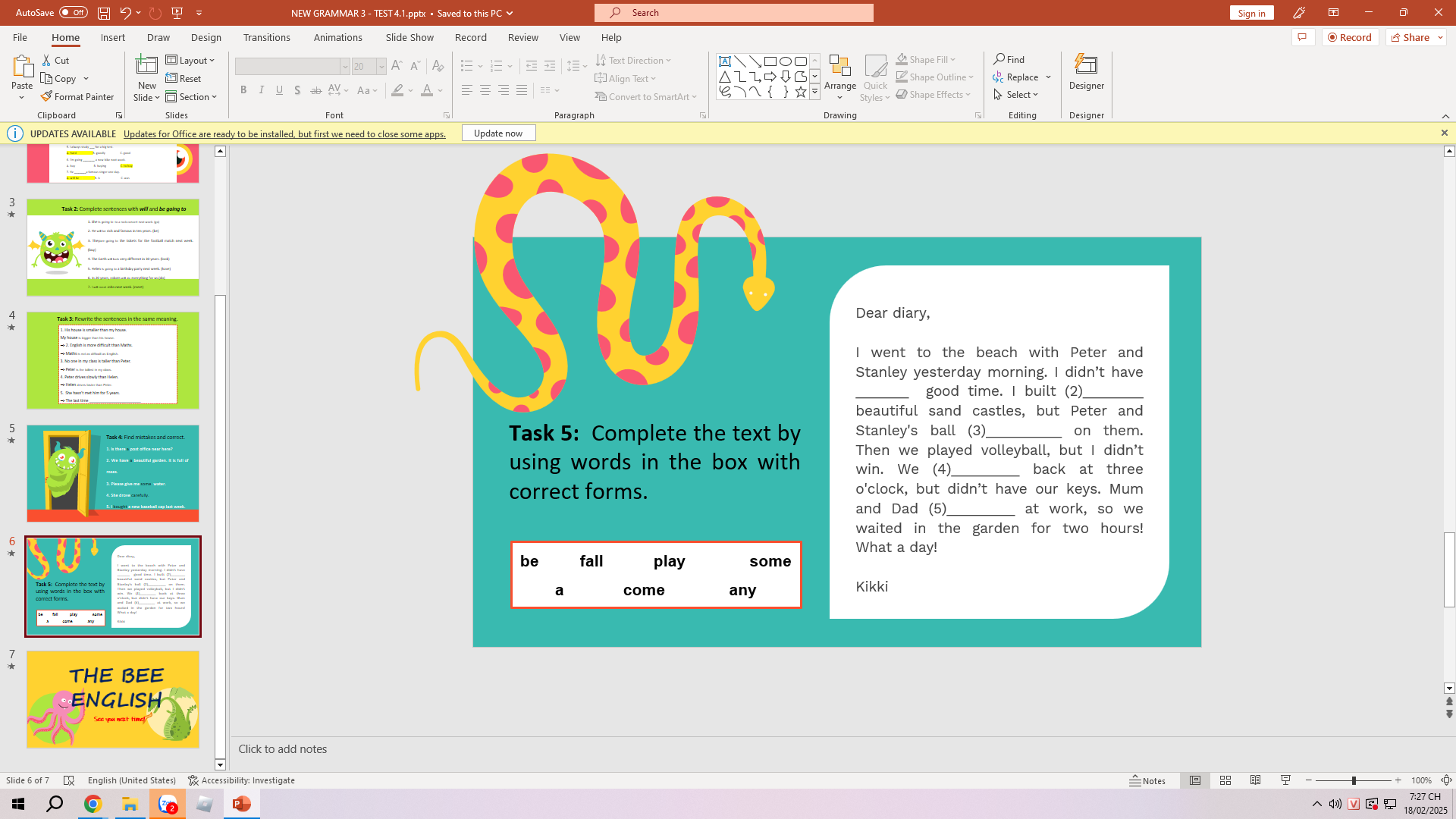This screenshot has width=1456, height=819.
Task: Click the zoom slider handle
Action: [x=1354, y=780]
